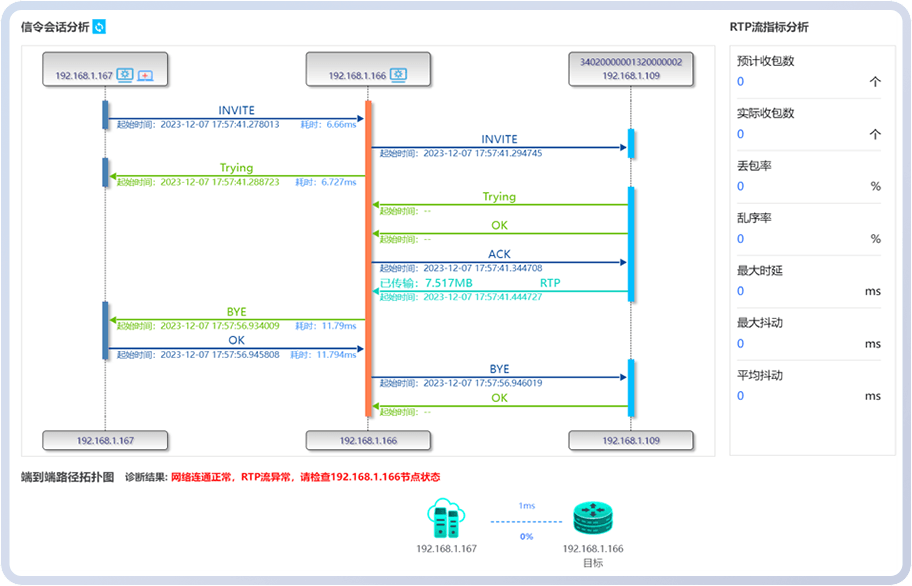
Task: Select the cloud server icon in path topology
Action: (x=446, y=518)
